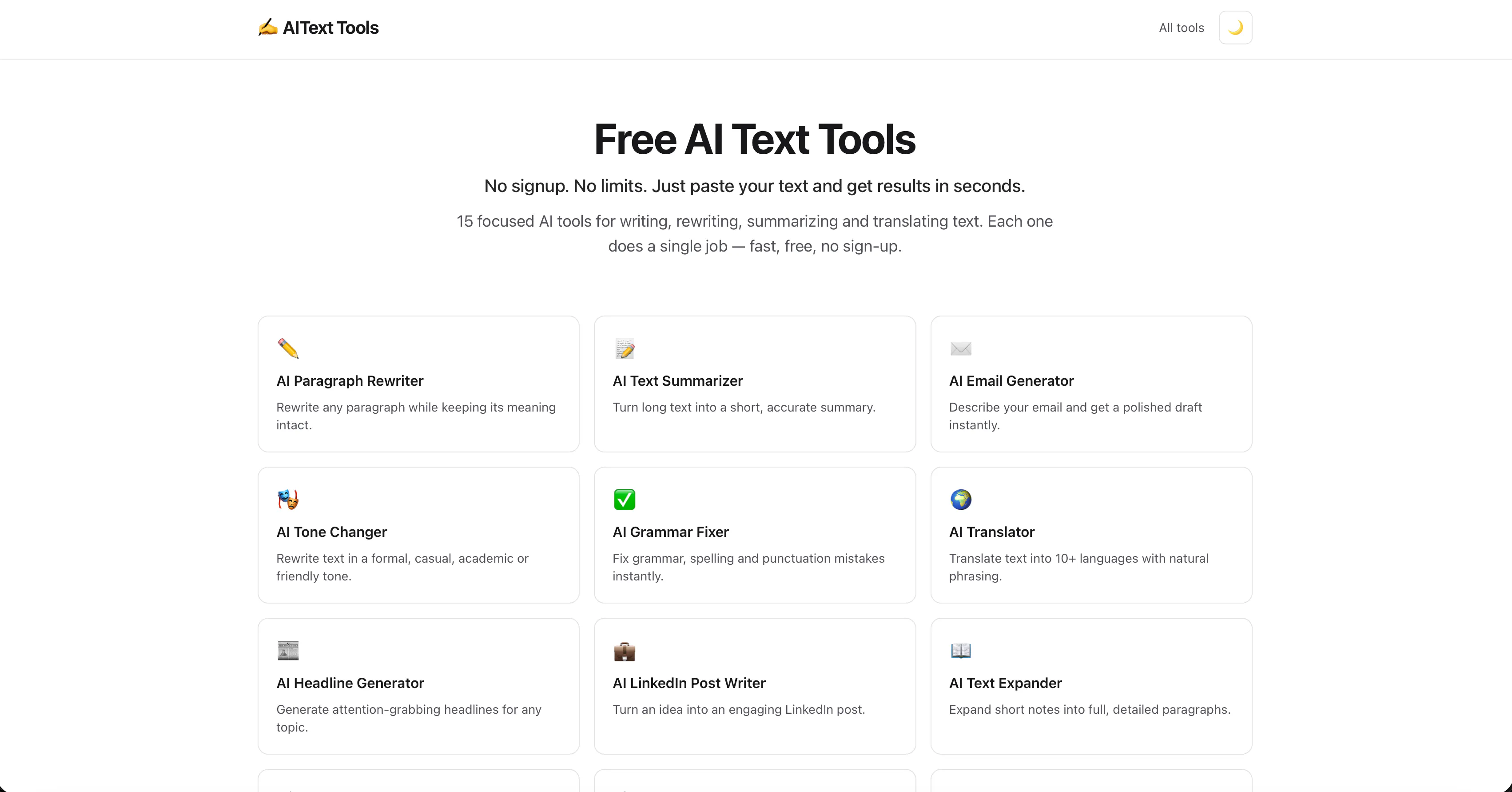Click 'Turn an idea into an engaging LinkedIn post' text
Image resolution: width=1512 pixels, height=792 pixels.
pyautogui.click(x=739, y=710)
